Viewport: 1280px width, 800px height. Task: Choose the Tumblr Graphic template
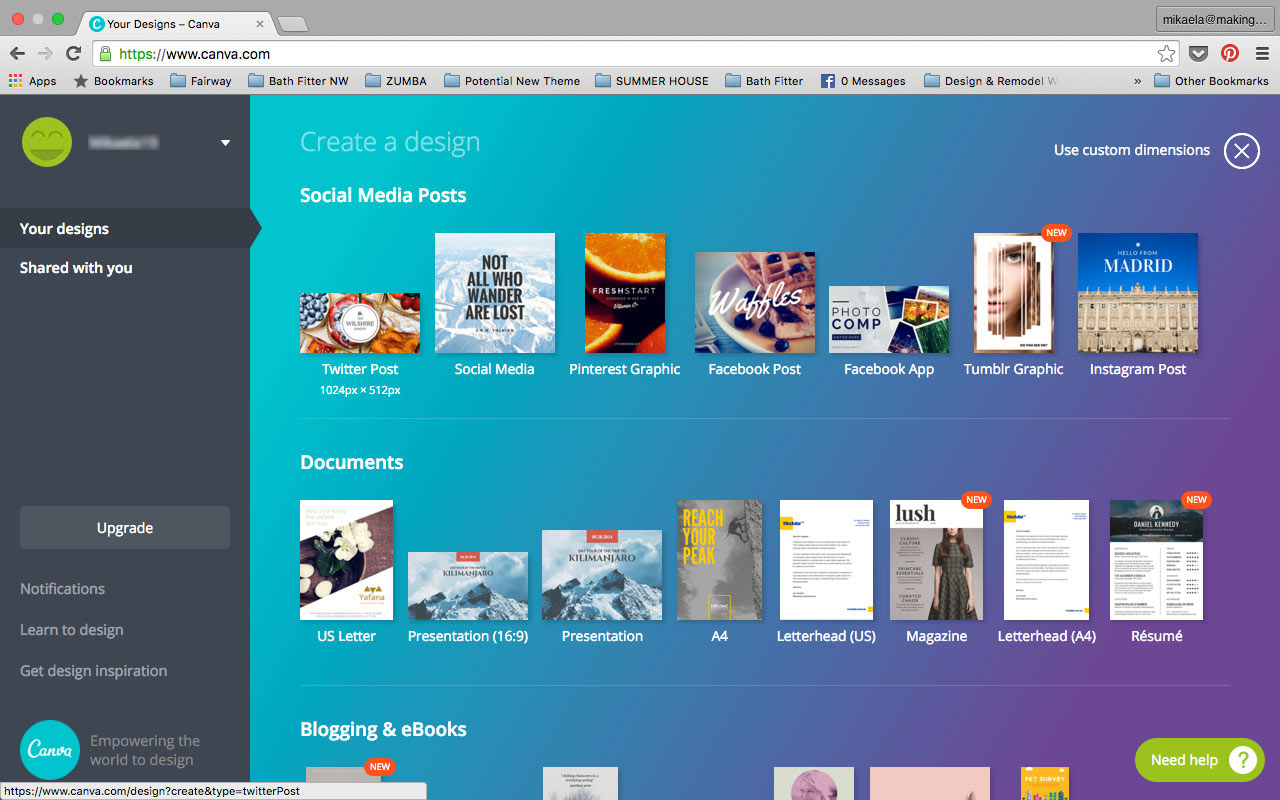[x=1014, y=293]
